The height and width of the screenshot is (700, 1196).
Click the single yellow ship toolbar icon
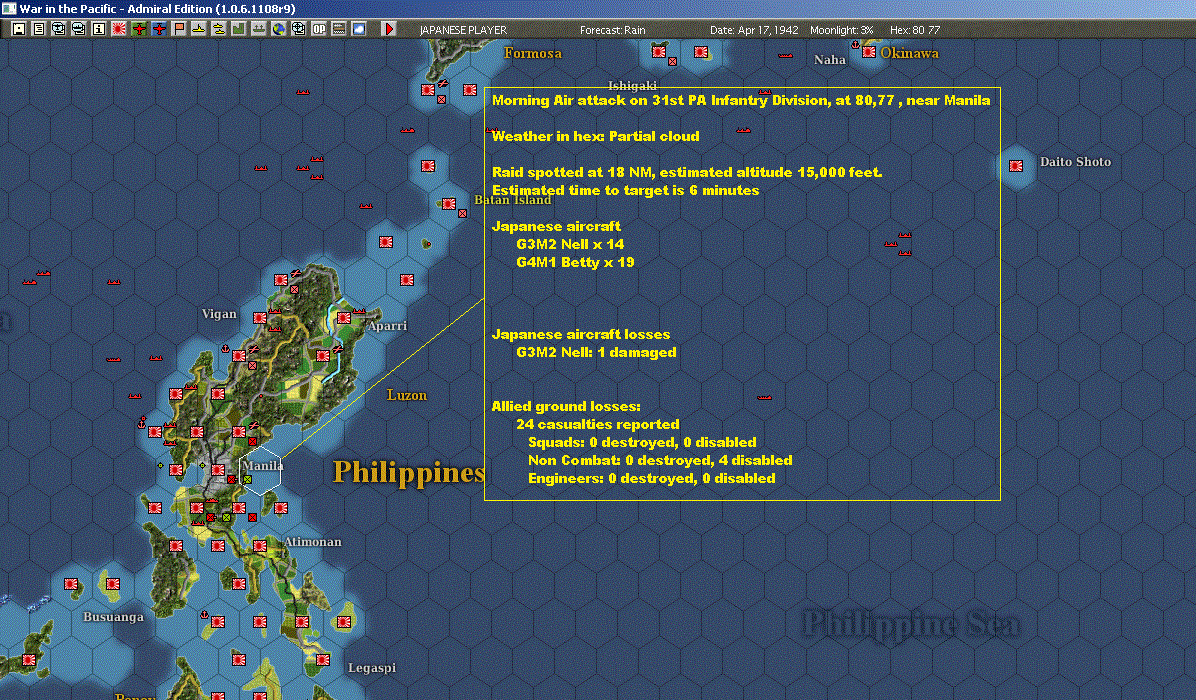coord(198,29)
